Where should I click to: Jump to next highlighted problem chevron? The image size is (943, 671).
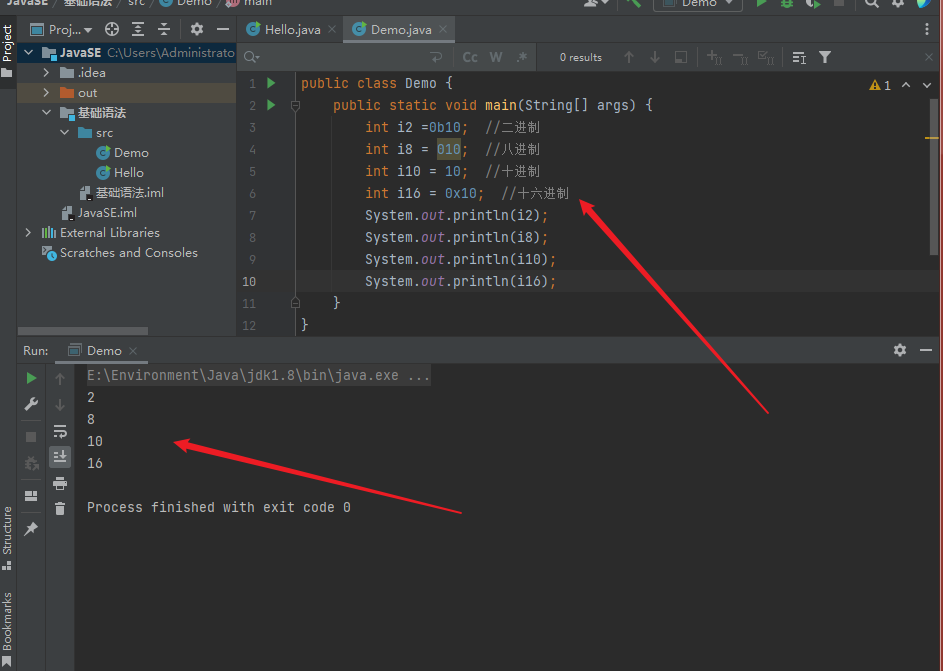pyautogui.click(x=927, y=85)
